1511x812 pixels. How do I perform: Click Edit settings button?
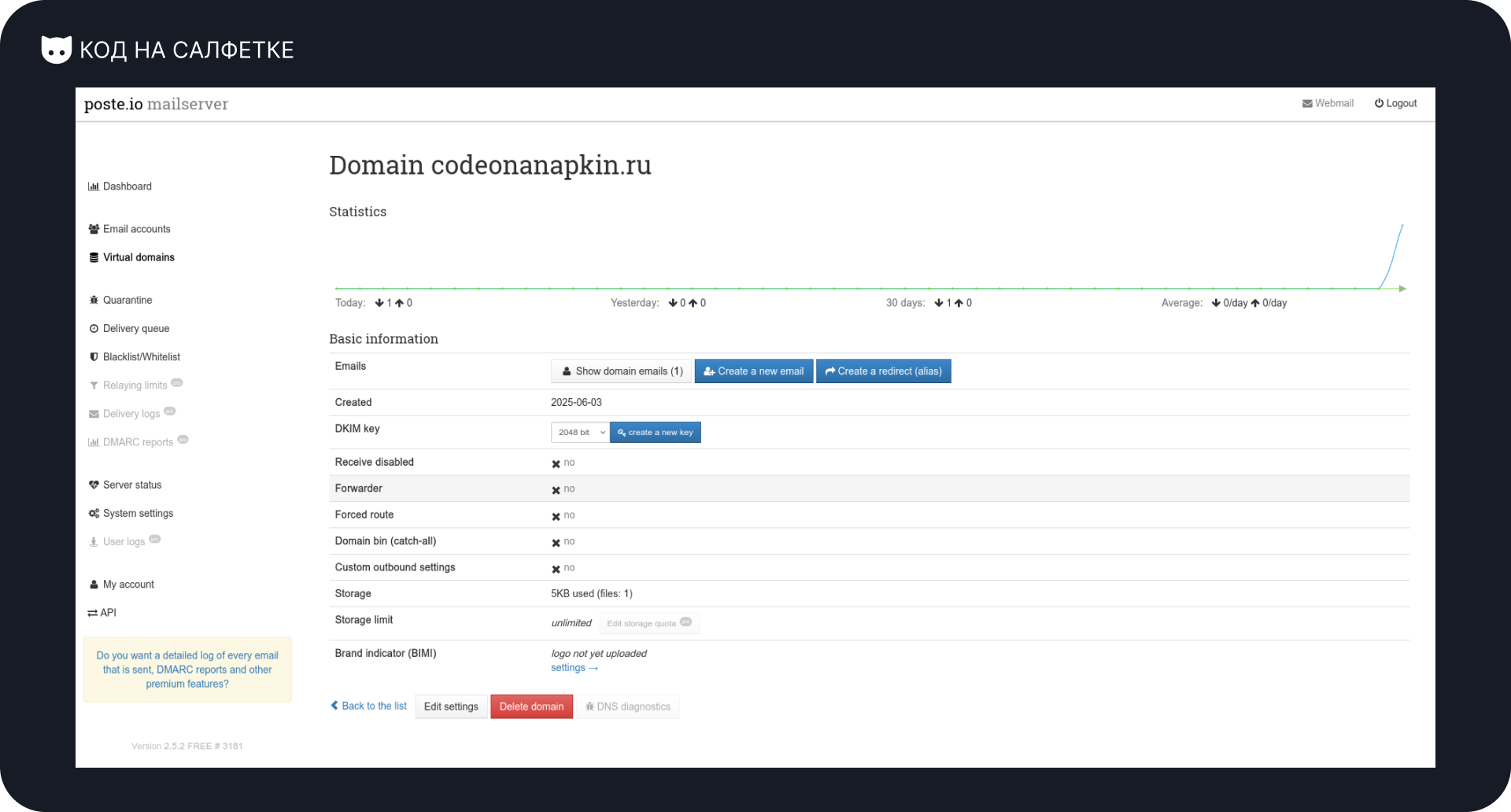(x=451, y=707)
